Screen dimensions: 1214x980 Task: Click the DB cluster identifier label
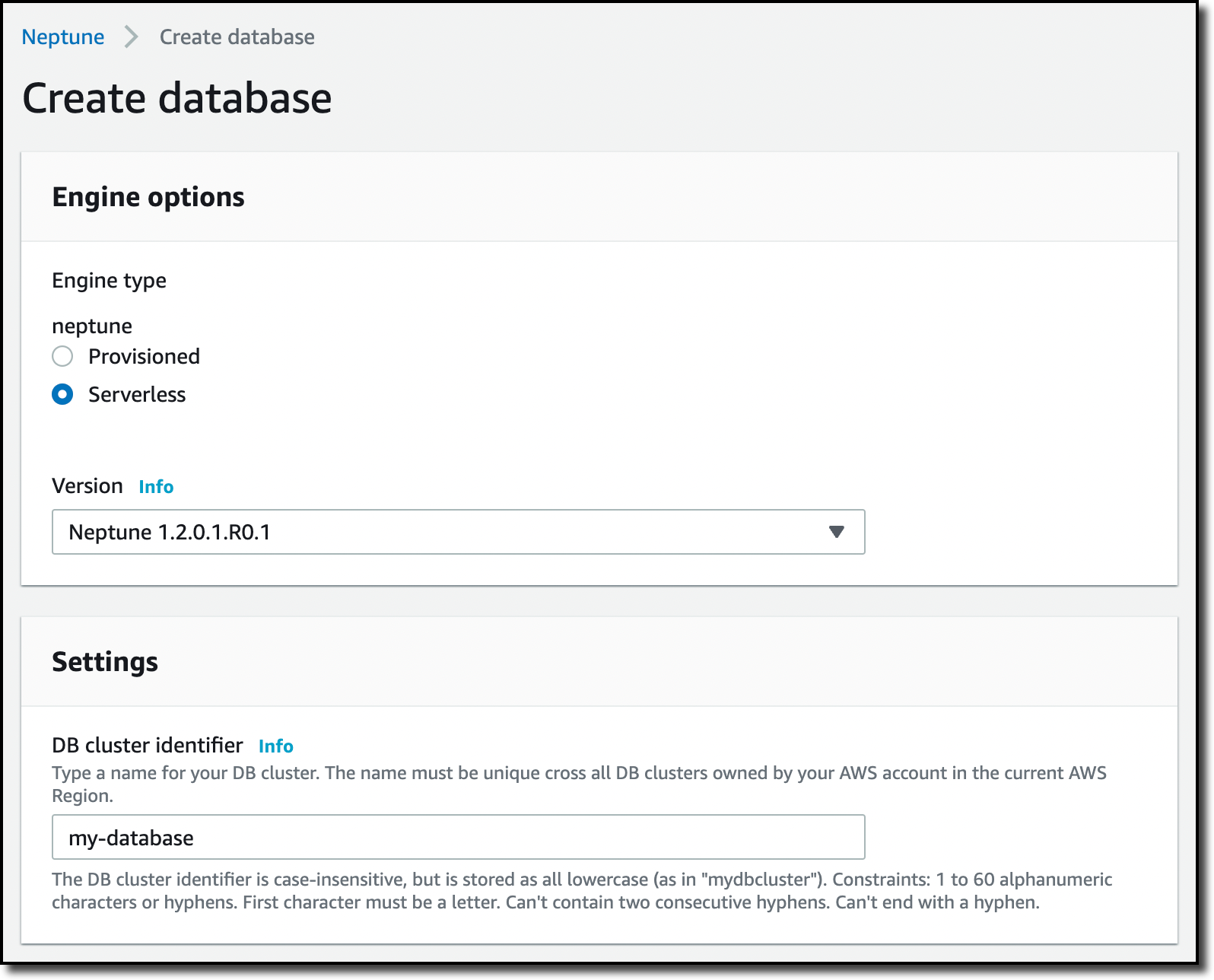(148, 746)
